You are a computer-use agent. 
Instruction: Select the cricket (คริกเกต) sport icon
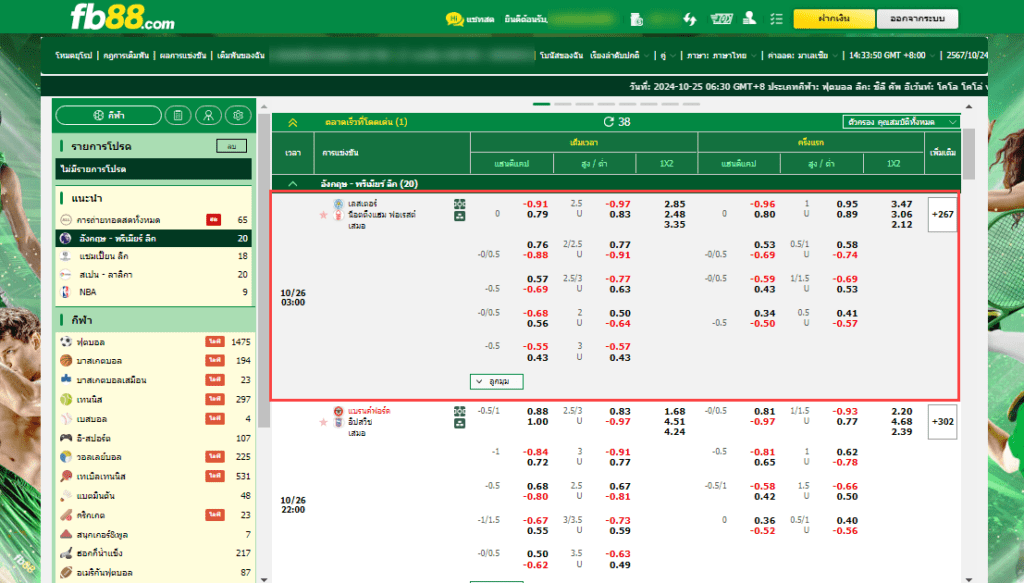66,515
